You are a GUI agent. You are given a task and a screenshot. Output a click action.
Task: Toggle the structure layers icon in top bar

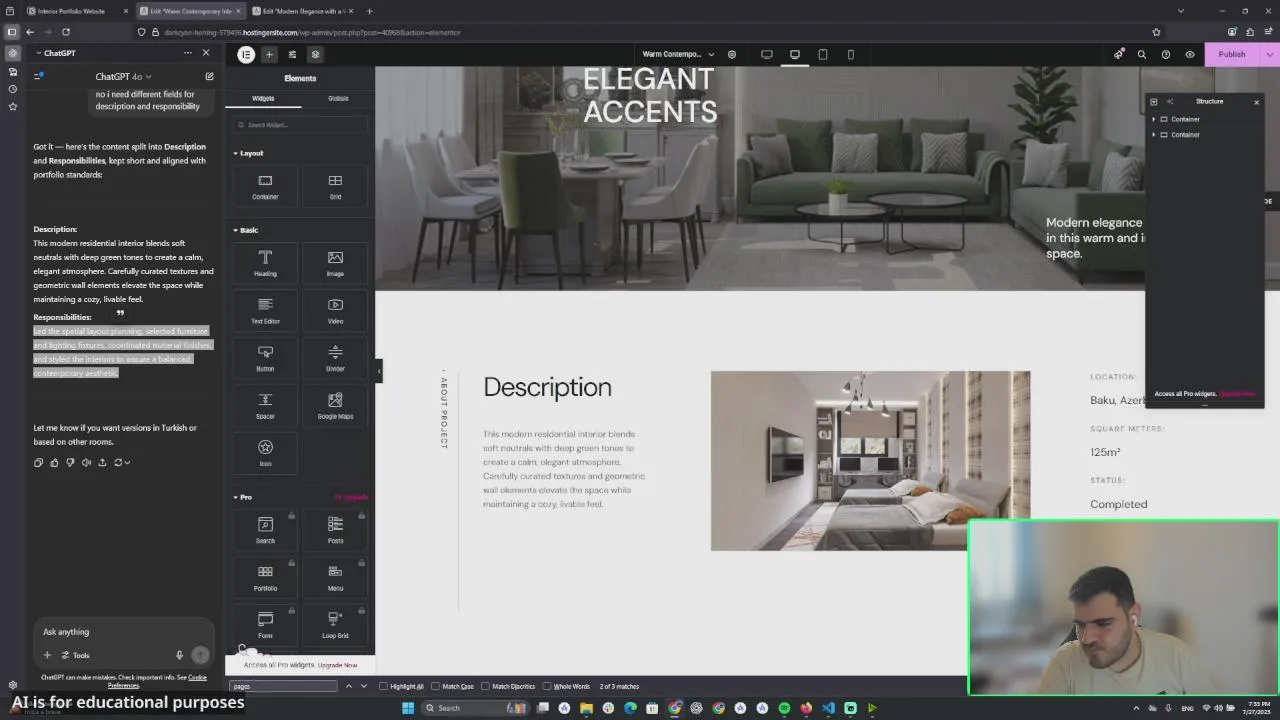315,54
